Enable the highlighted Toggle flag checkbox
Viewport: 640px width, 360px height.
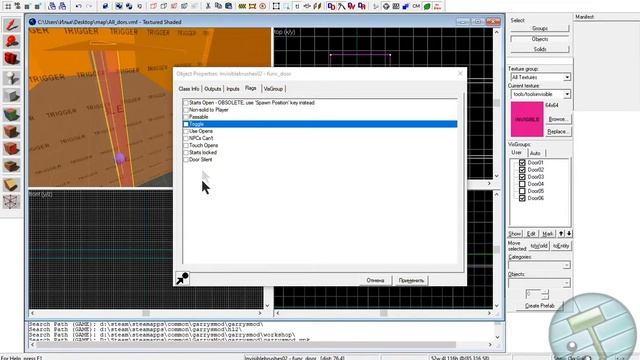point(186,124)
